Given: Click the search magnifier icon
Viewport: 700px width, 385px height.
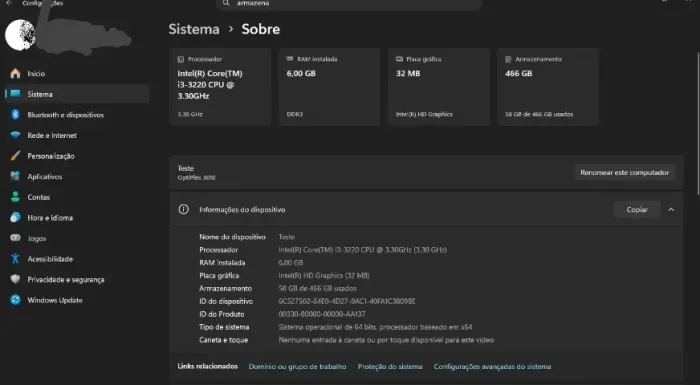Looking at the screenshot, I should [x=226, y=3].
